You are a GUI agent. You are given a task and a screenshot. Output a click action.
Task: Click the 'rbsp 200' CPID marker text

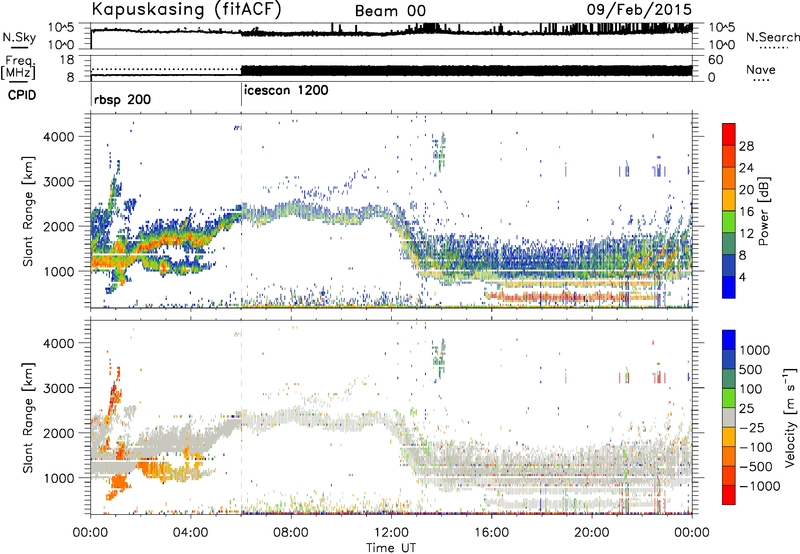point(122,99)
